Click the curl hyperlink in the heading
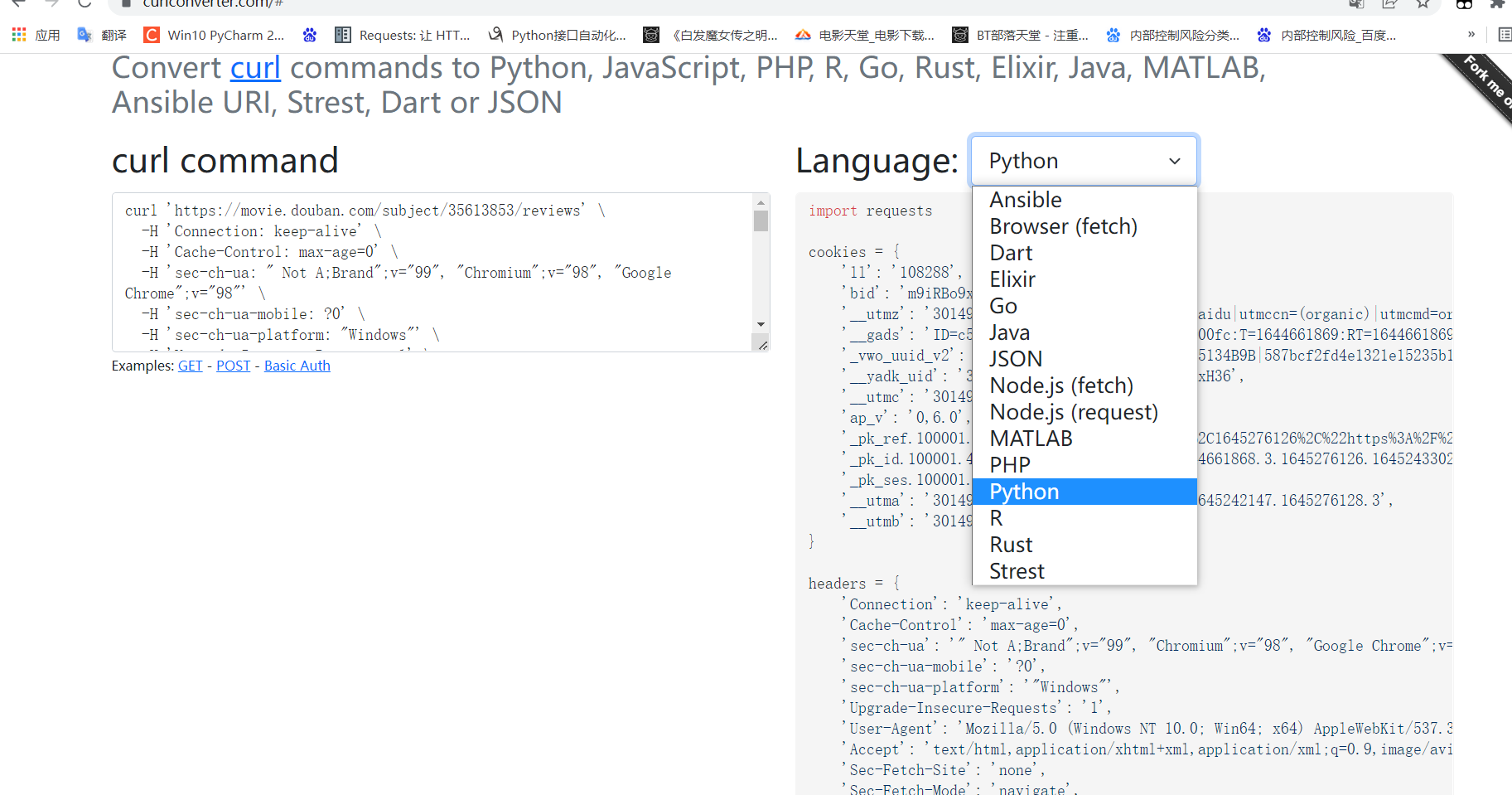Viewport: 1512px width, 795px height. pyautogui.click(x=254, y=67)
